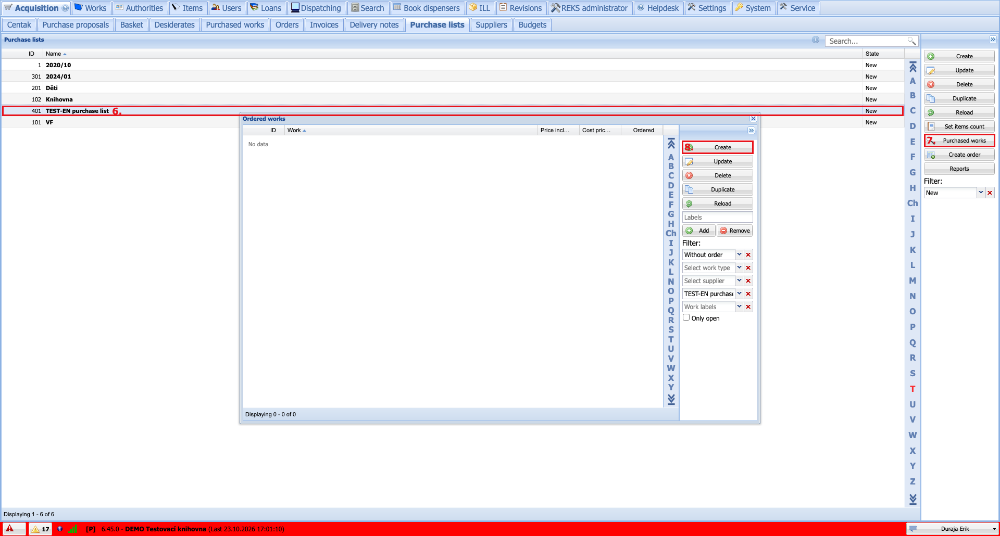Click the info icon beside the Search box
This screenshot has height=536, width=1000.
point(816,40)
